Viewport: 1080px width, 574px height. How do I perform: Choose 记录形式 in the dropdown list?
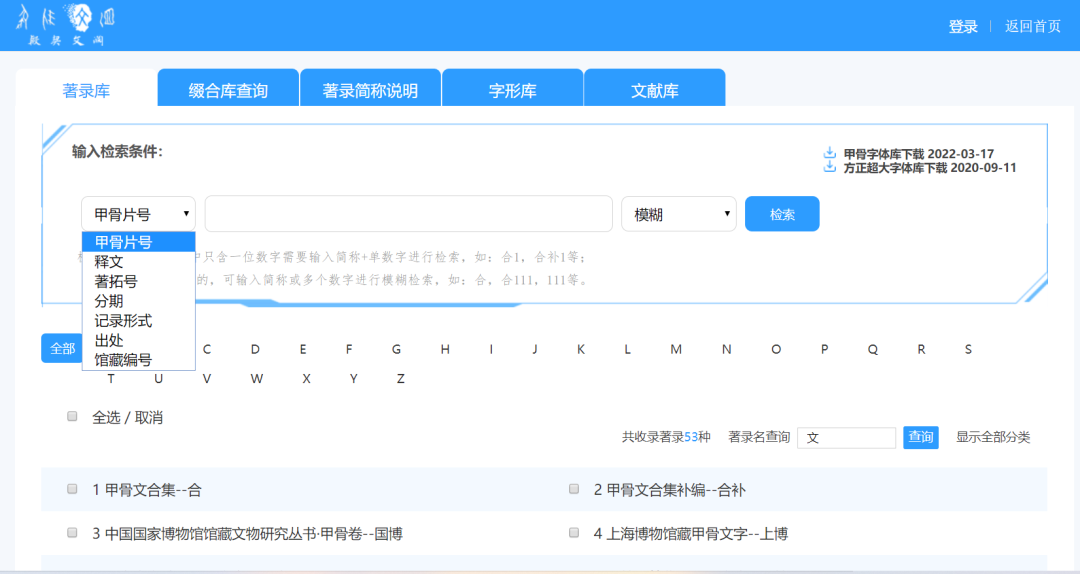138,320
